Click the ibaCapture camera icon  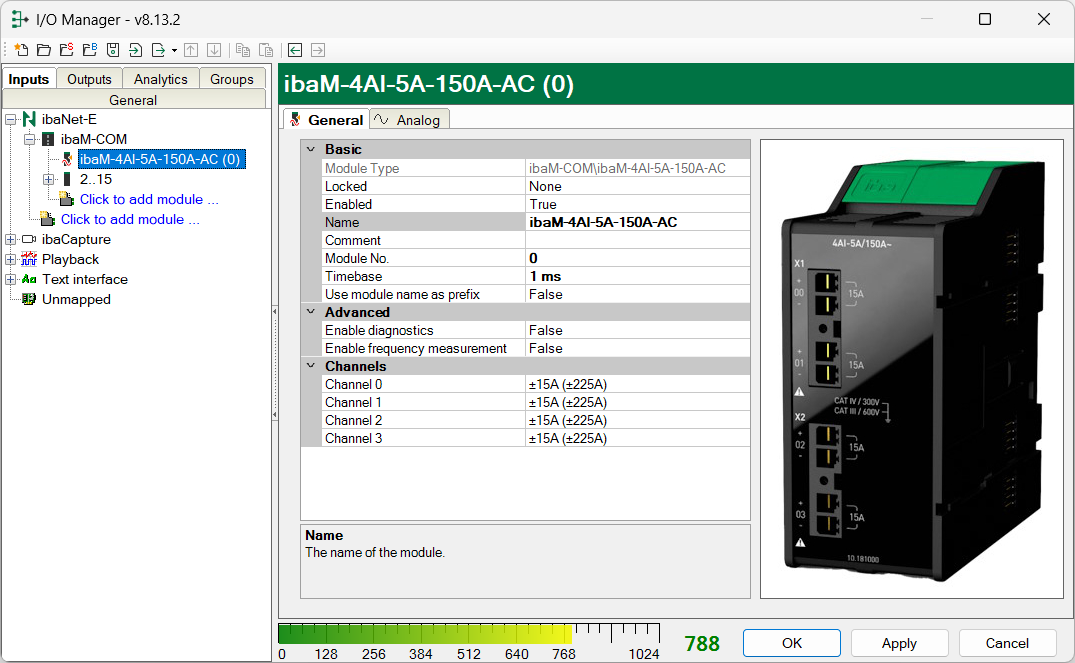[x=29, y=239]
